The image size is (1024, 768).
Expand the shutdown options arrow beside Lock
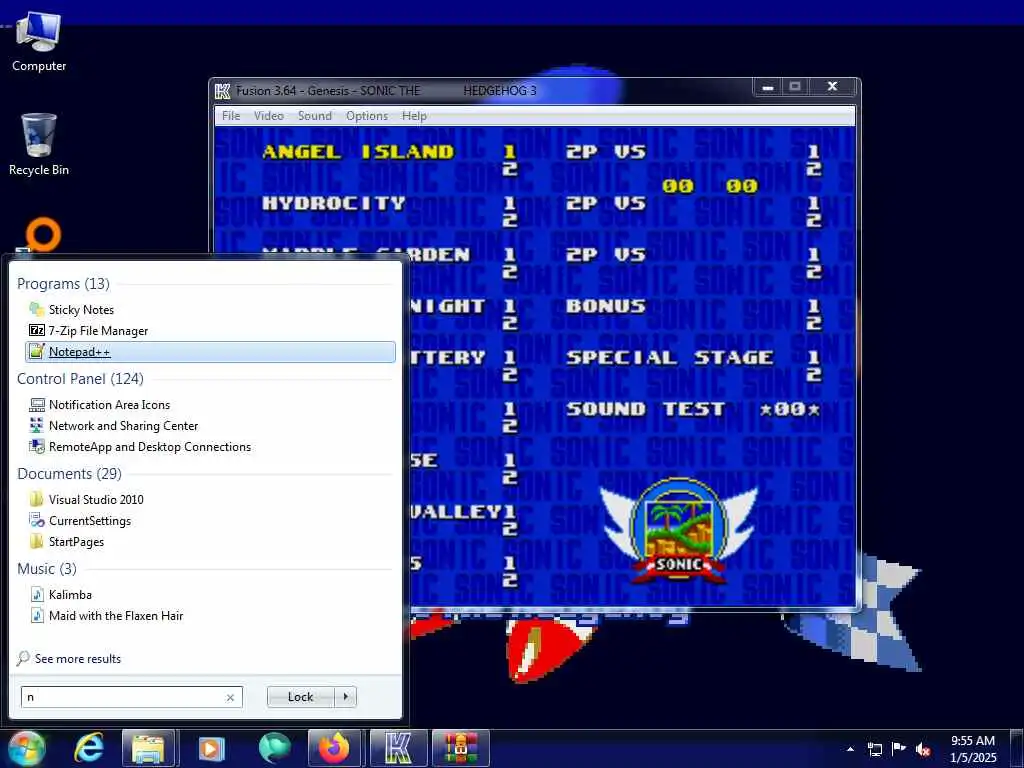pos(345,697)
